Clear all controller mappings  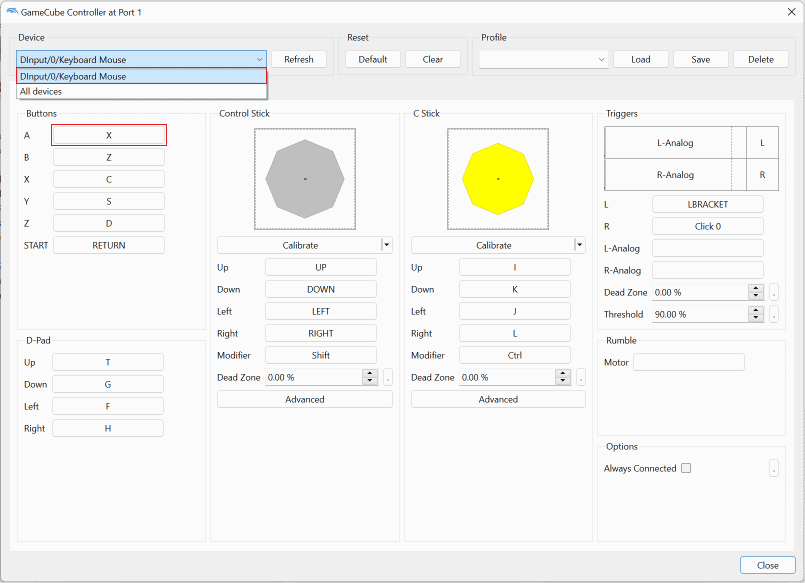[432, 58]
